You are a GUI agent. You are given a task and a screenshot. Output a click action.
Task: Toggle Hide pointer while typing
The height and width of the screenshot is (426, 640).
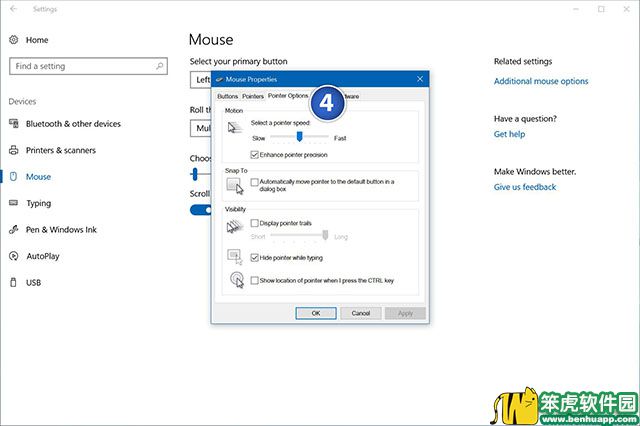(255, 257)
